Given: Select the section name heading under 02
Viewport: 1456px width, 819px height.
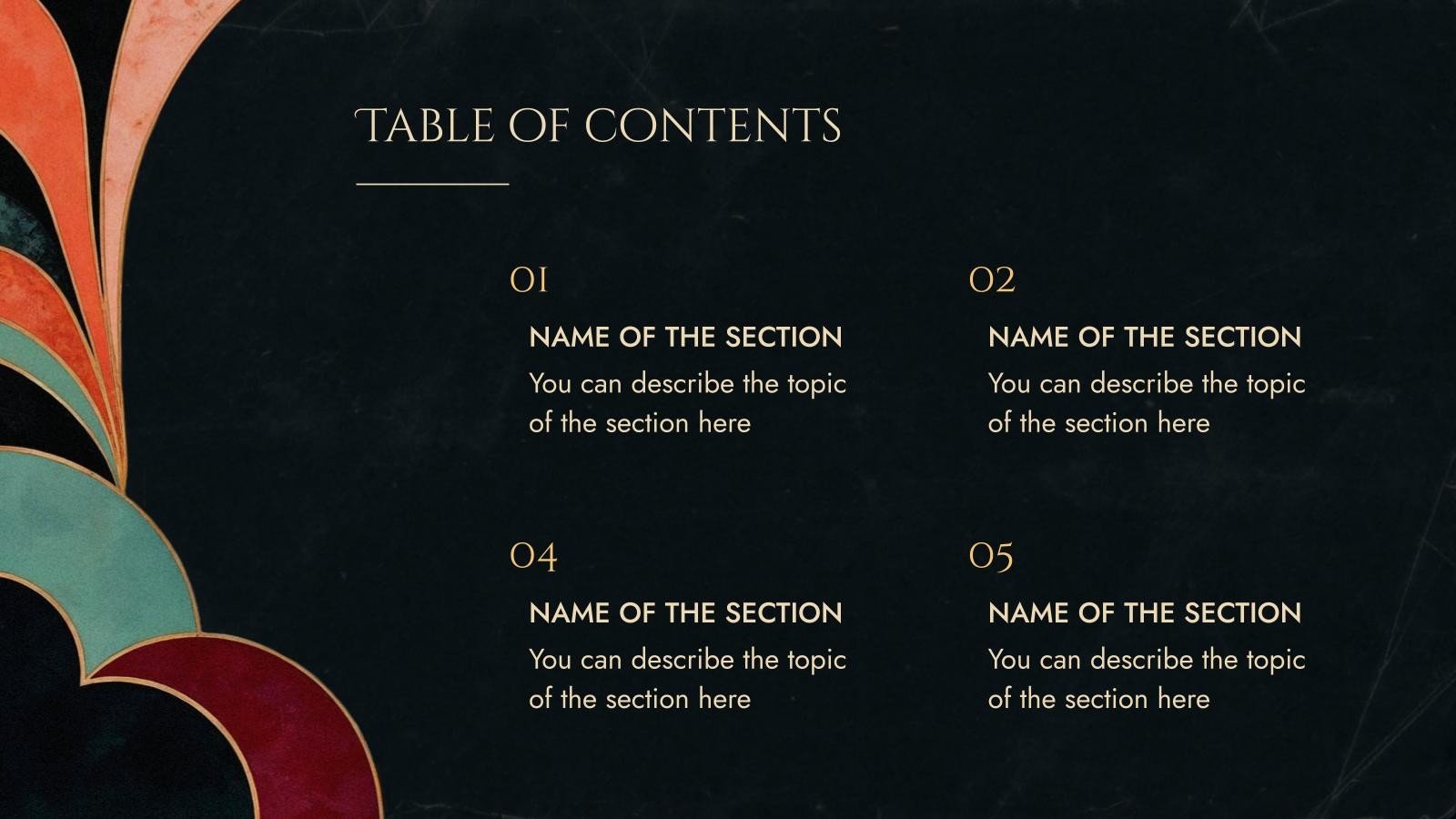Looking at the screenshot, I should 1144,337.
